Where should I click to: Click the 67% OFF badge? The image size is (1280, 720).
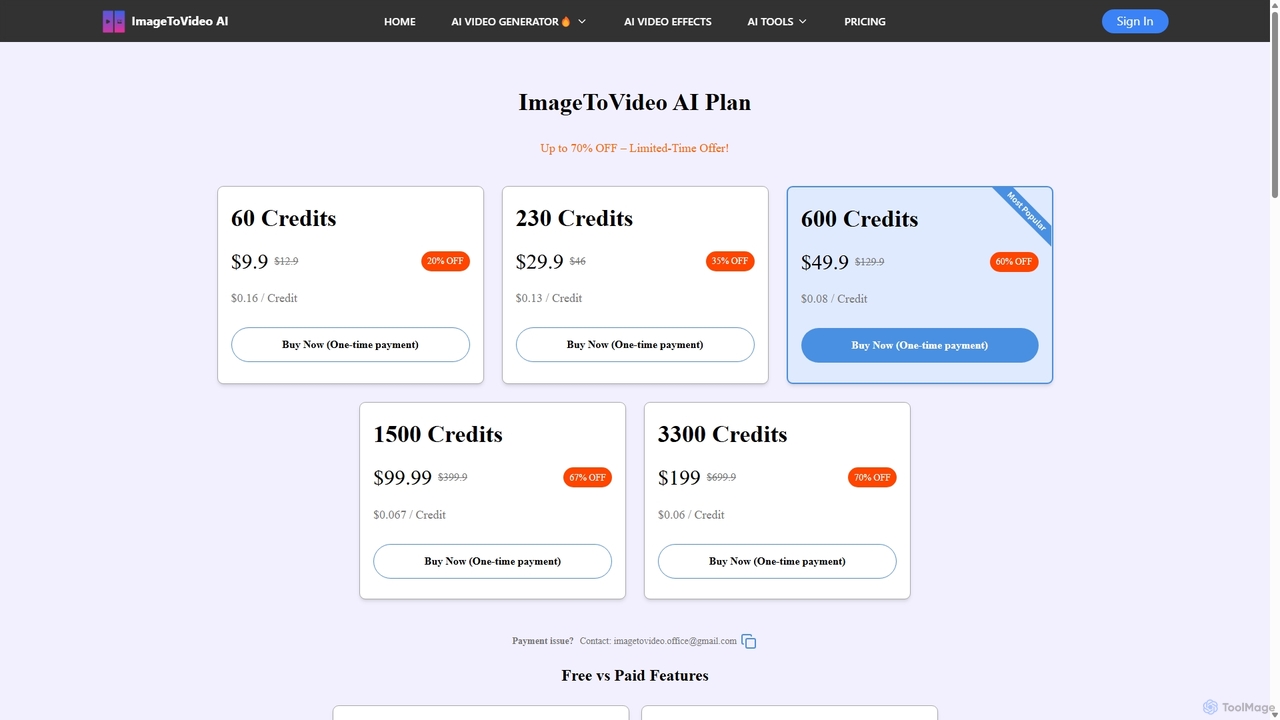pos(588,477)
